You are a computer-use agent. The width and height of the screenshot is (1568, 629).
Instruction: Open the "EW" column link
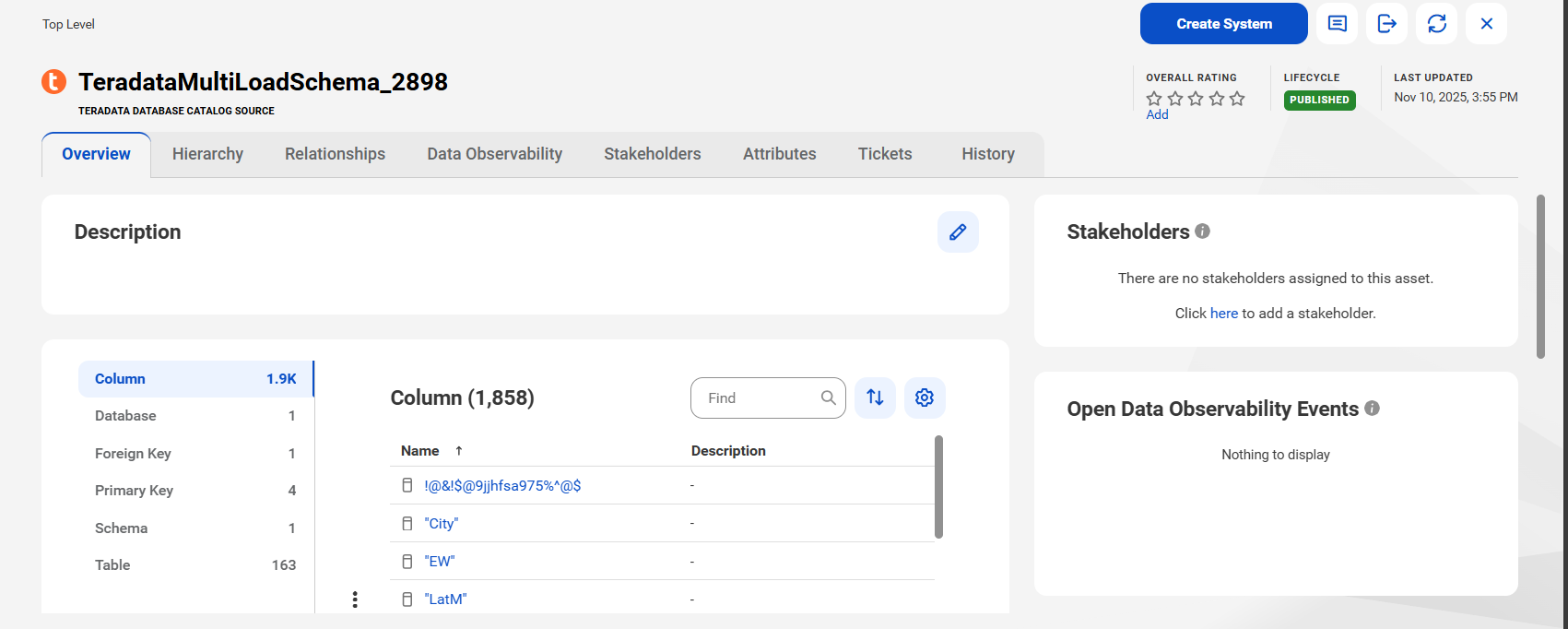tap(440, 562)
